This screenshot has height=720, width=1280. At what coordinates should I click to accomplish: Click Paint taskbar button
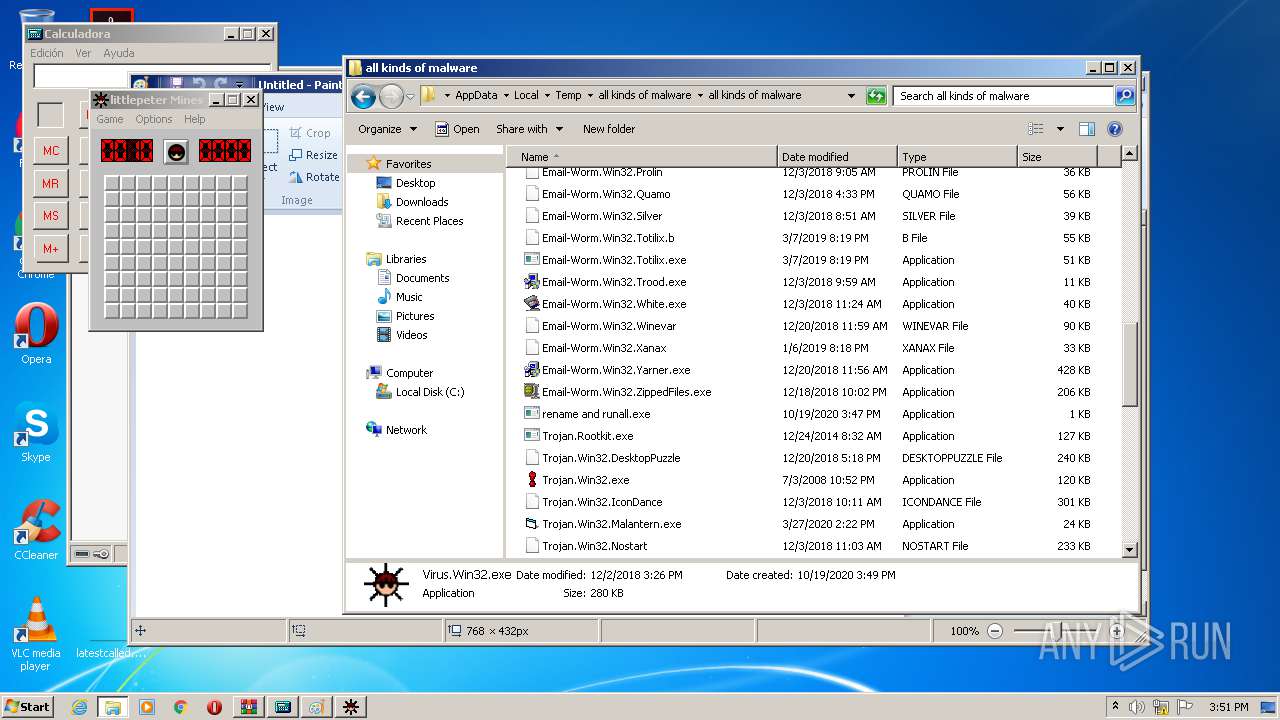coord(317,707)
